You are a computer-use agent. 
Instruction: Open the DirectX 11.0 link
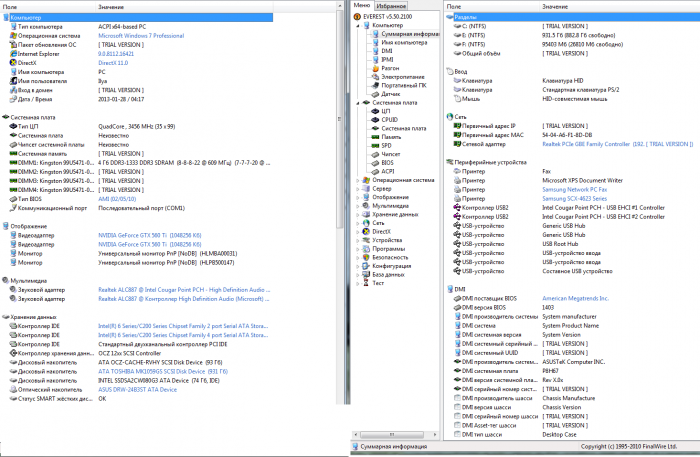click(113, 63)
